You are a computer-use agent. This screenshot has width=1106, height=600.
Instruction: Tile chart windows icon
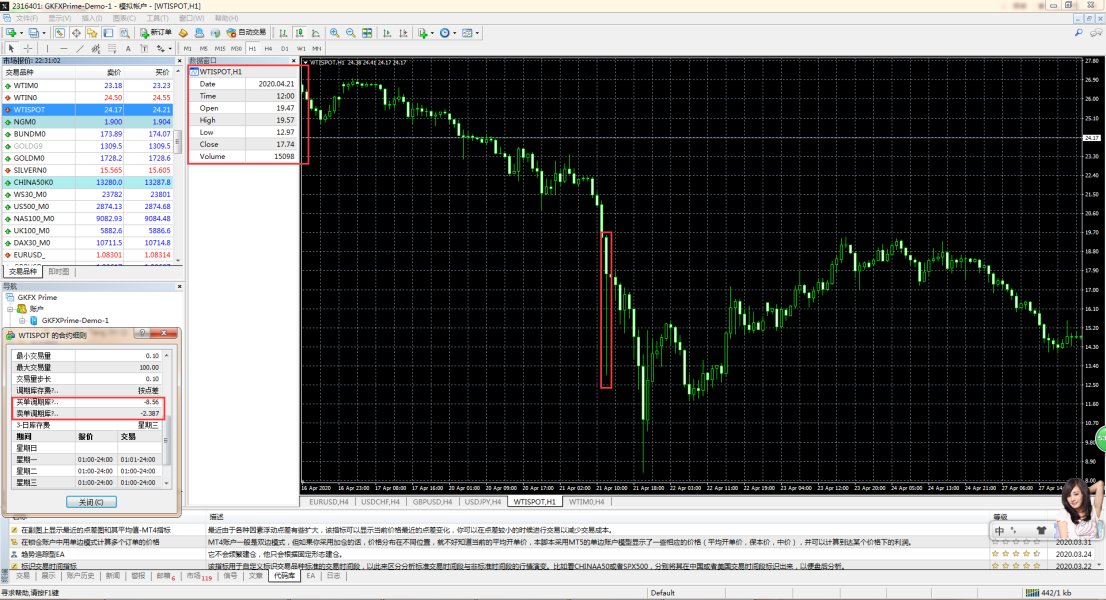[367, 32]
